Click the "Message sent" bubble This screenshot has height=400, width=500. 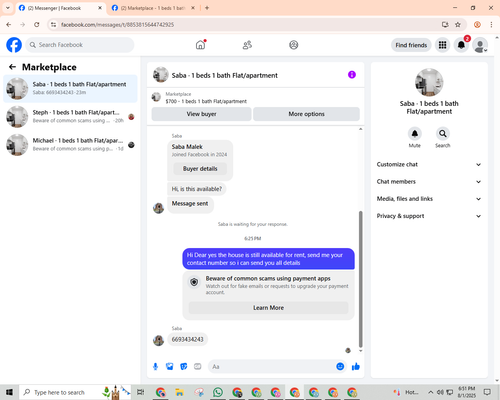190,204
